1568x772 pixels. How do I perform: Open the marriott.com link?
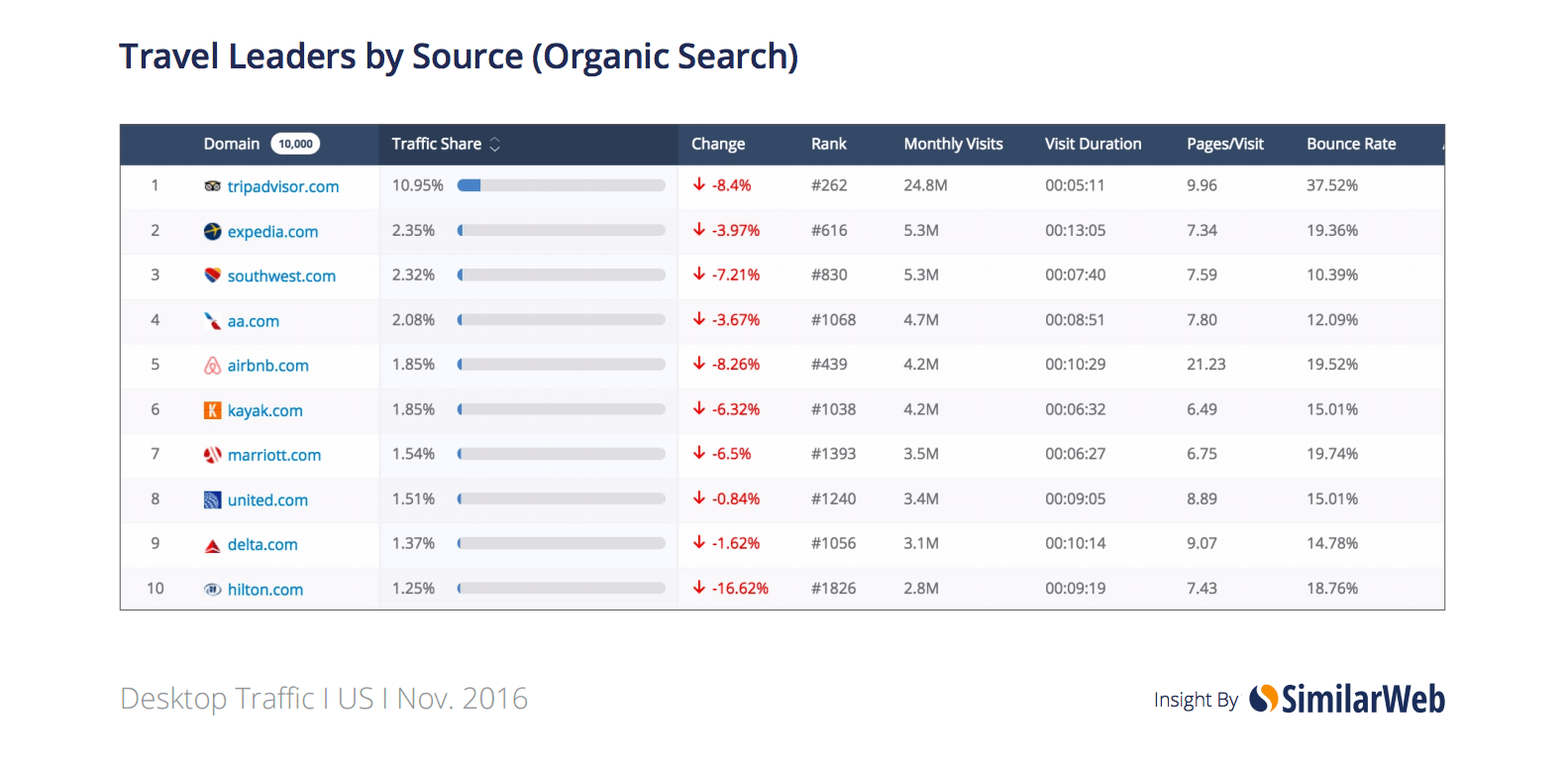tap(274, 455)
